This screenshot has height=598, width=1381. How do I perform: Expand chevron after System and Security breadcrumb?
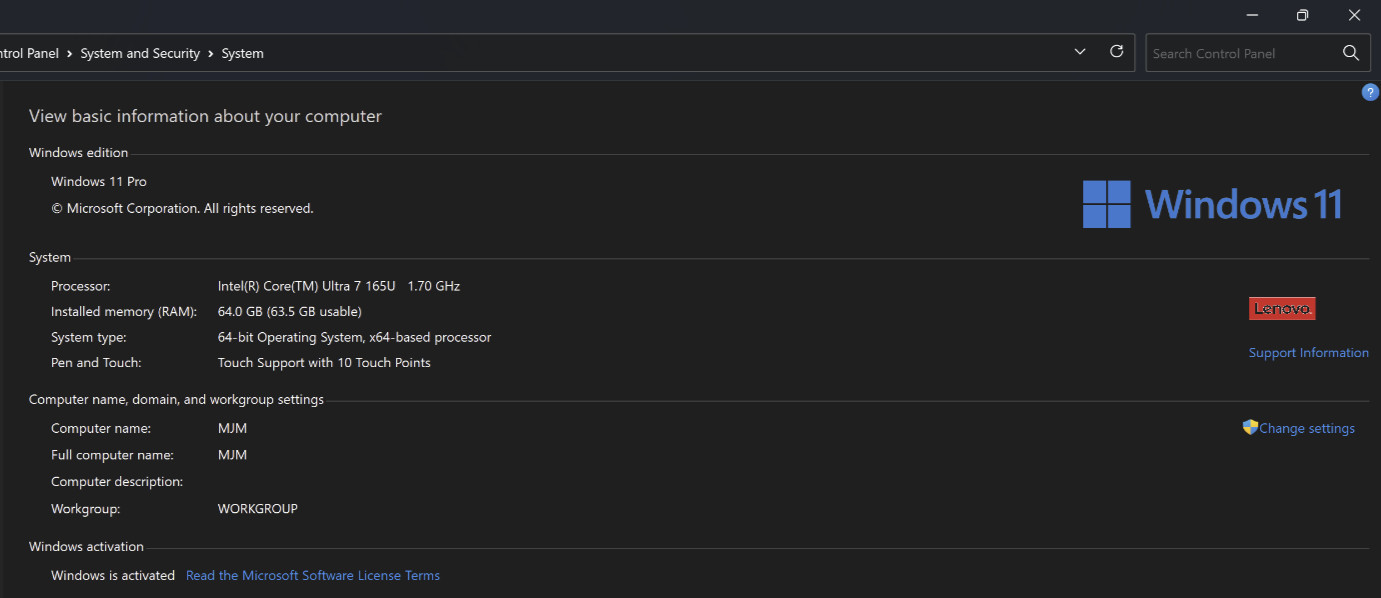pos(211,54)
